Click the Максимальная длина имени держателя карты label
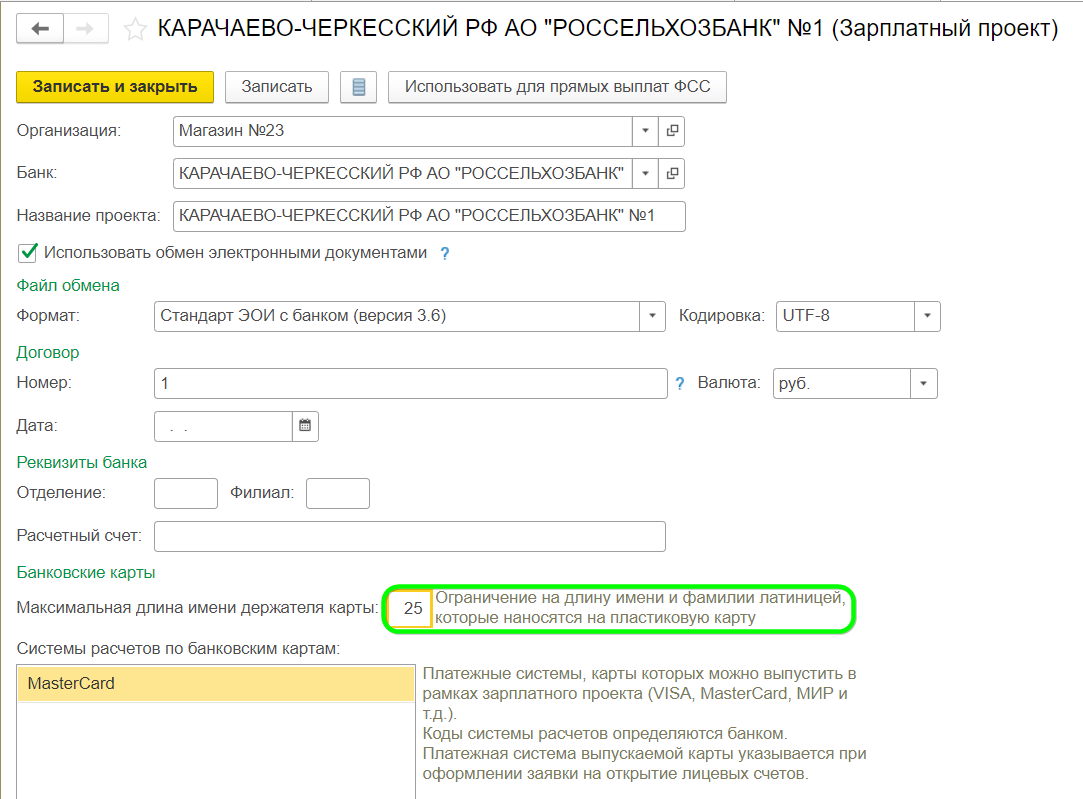The width and height of the screenshot is (1083, 799). 198,608
